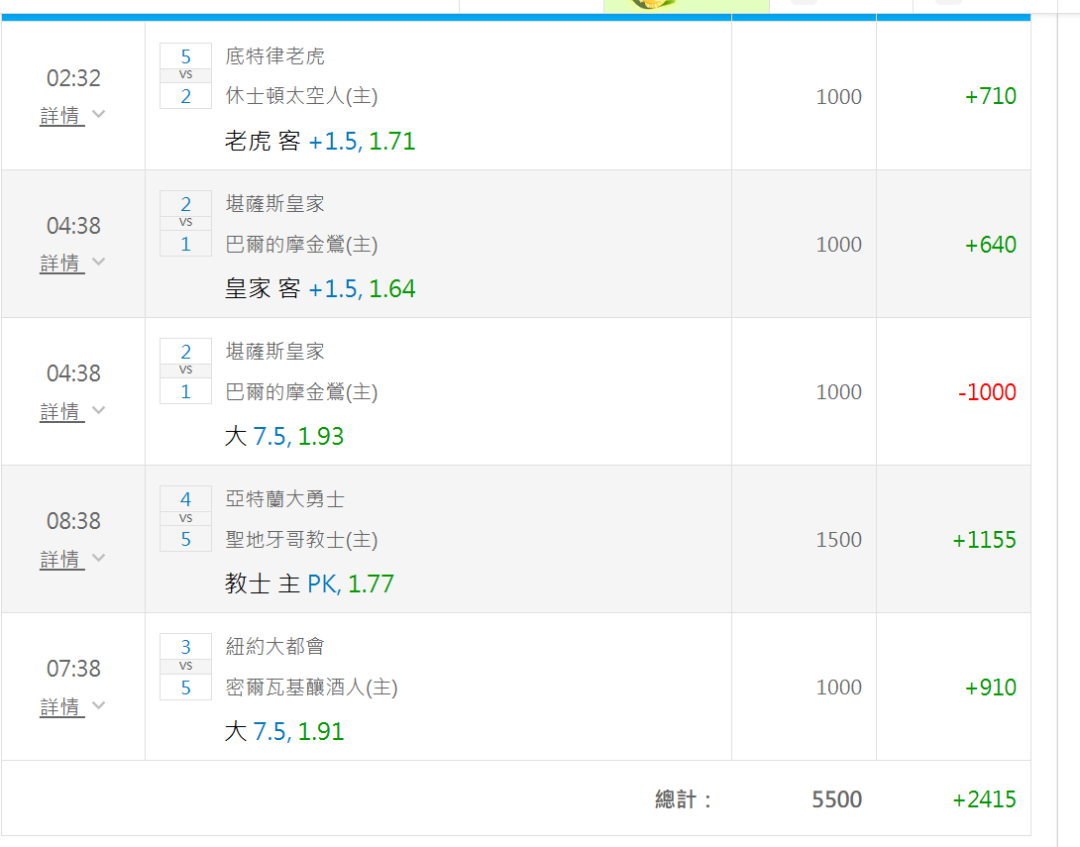The width and height of the screenshot is (1080, 847).
Task: Select team name 休士頓太空人(主)
Action: (302, 96)
